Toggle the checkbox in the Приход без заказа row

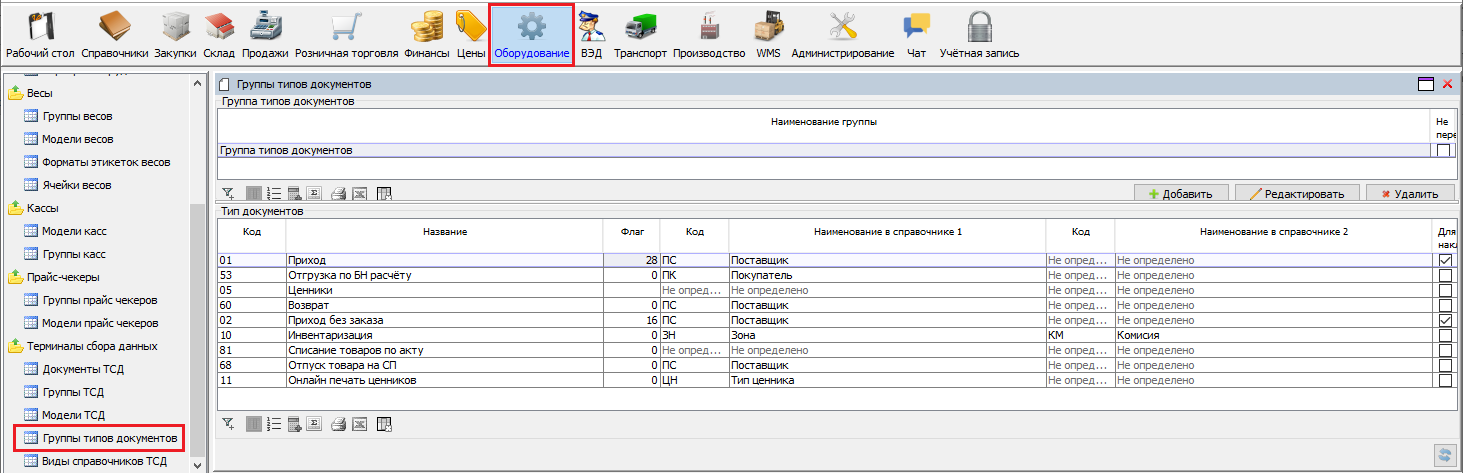click(x=1443, y=320)
